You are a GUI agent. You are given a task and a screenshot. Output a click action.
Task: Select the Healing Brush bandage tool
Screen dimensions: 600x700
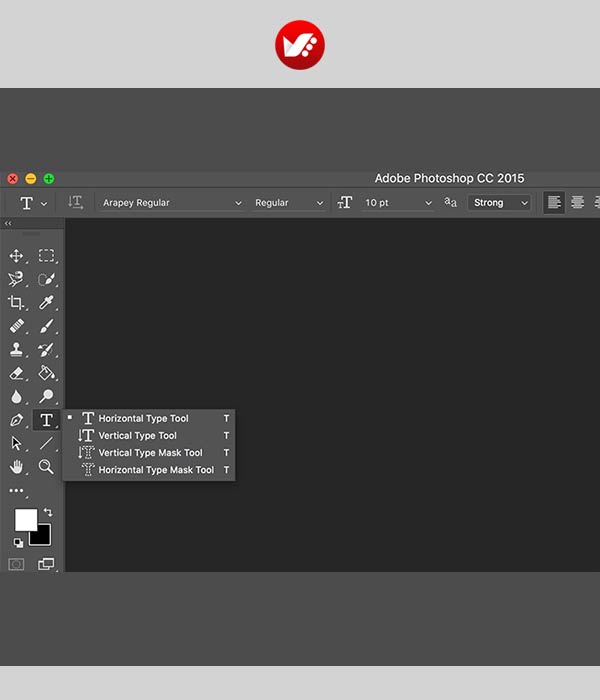click(x=17, y=326)
